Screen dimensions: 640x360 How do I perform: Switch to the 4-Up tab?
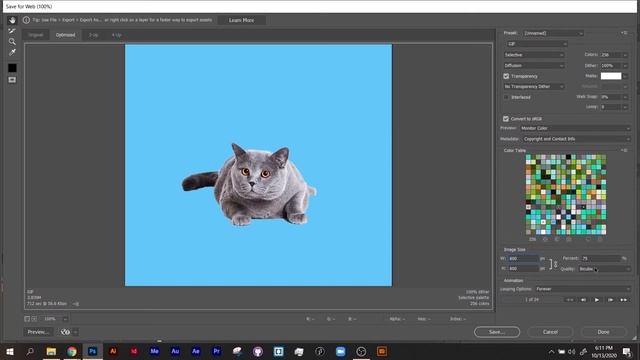click(116, 35)
